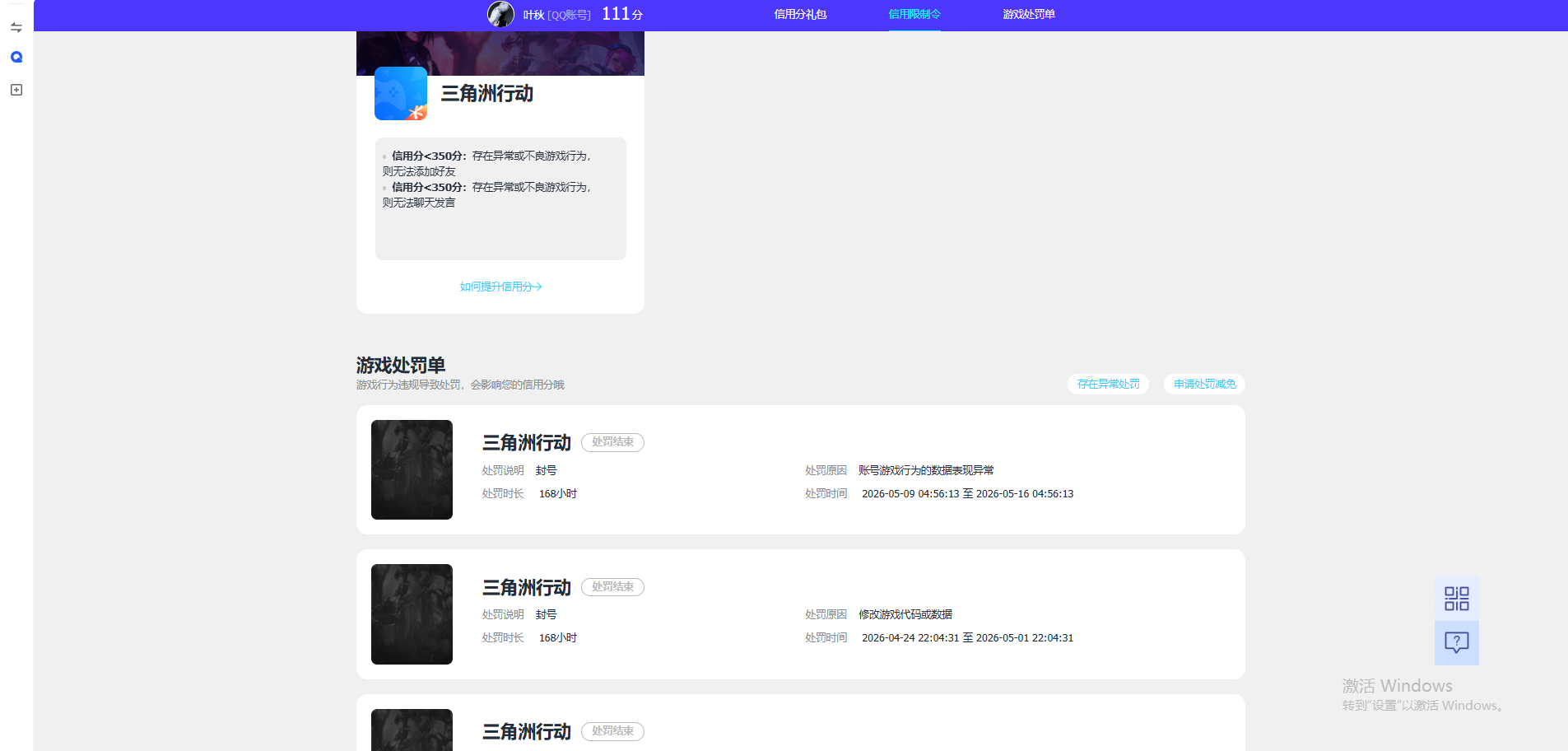Open the 如何提升信用分 link
1568x751 pixels.
(x=500, y=287)
